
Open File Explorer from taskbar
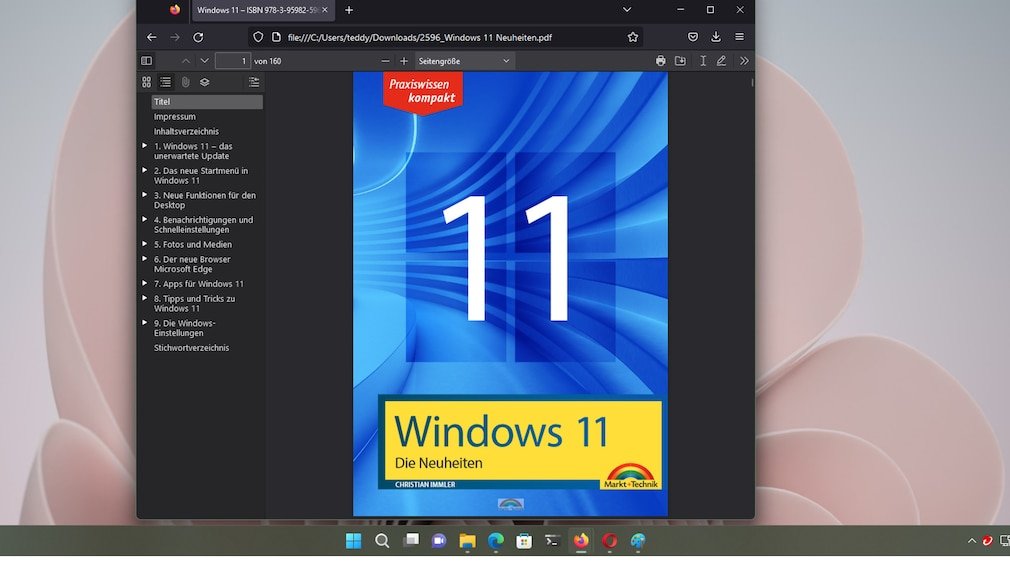click(468, 541)
